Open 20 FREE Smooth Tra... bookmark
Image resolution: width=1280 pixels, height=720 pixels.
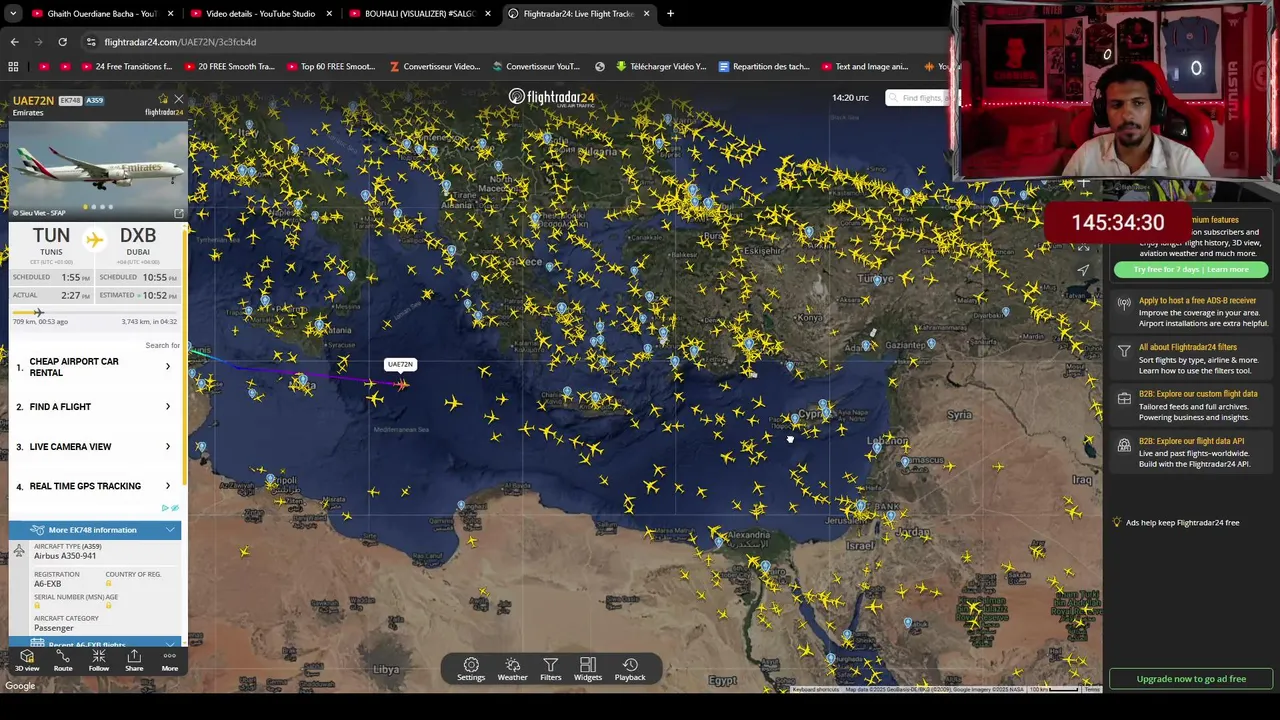coord(229,67)
